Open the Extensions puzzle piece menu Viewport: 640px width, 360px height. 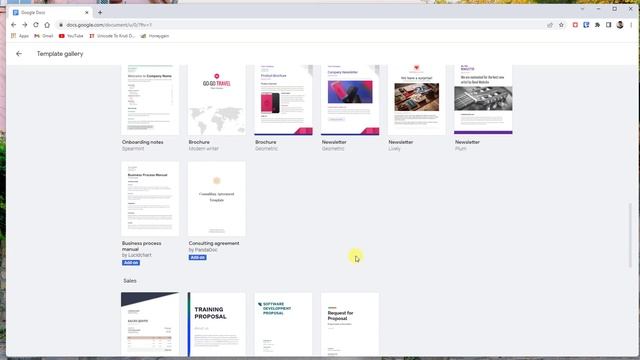pyautogui.click(x=597, y=25)
